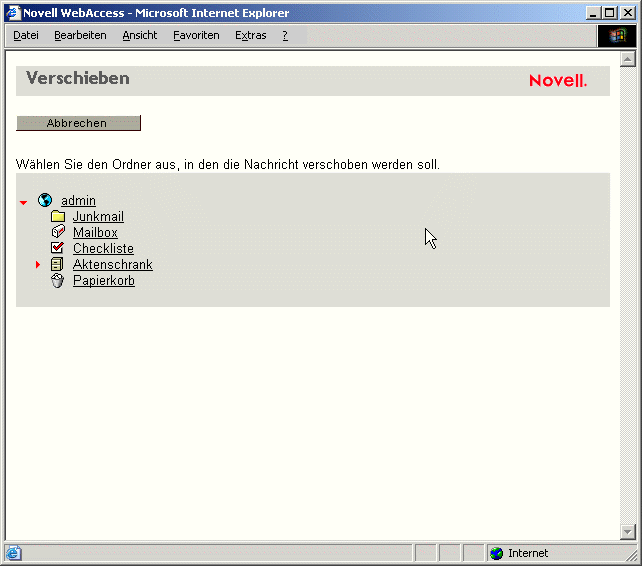This screenshot has width=642, height=566.
Task: Click the Internet zone text in status bar
Action: tap(528, 553)
